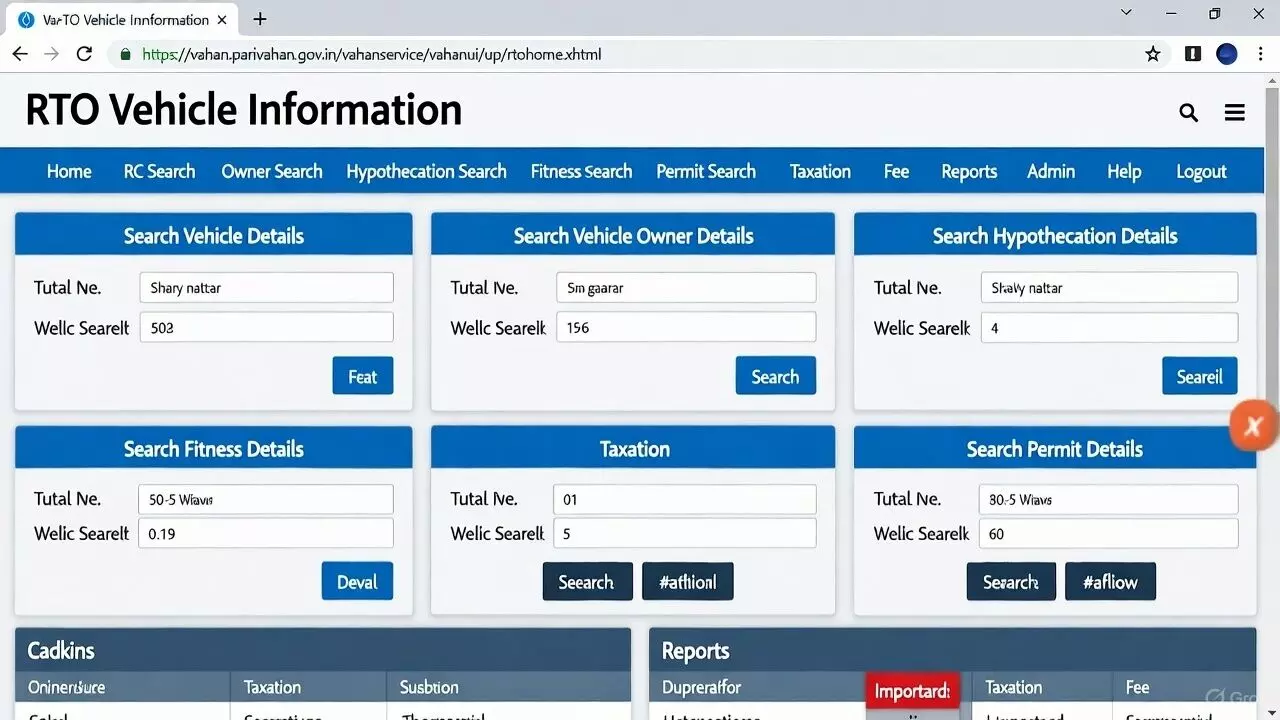Go back using browser back arrow

coord(20,54)
